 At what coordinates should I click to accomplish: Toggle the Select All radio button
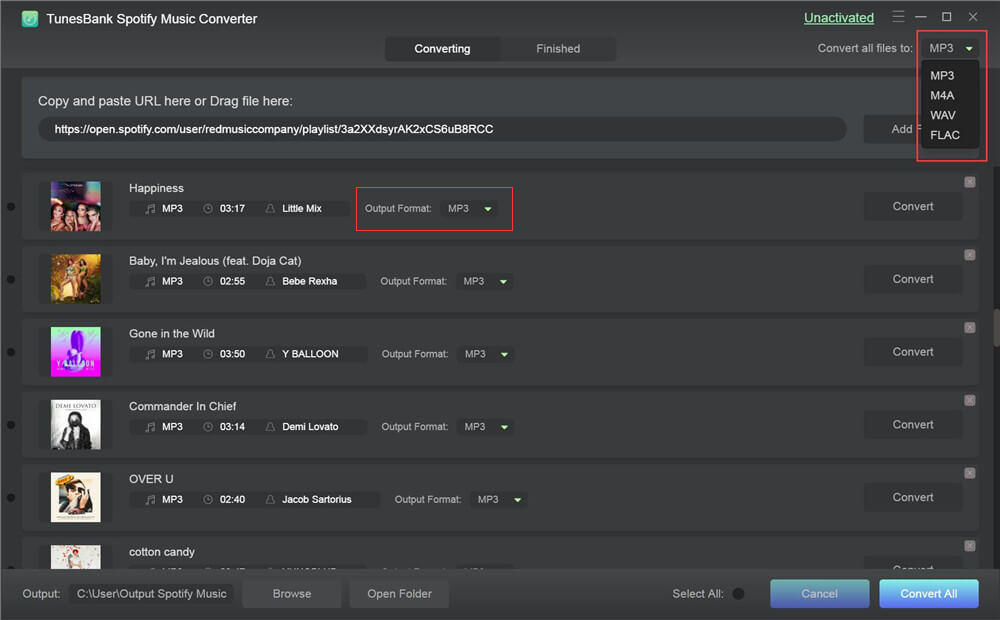click(738, 594)
